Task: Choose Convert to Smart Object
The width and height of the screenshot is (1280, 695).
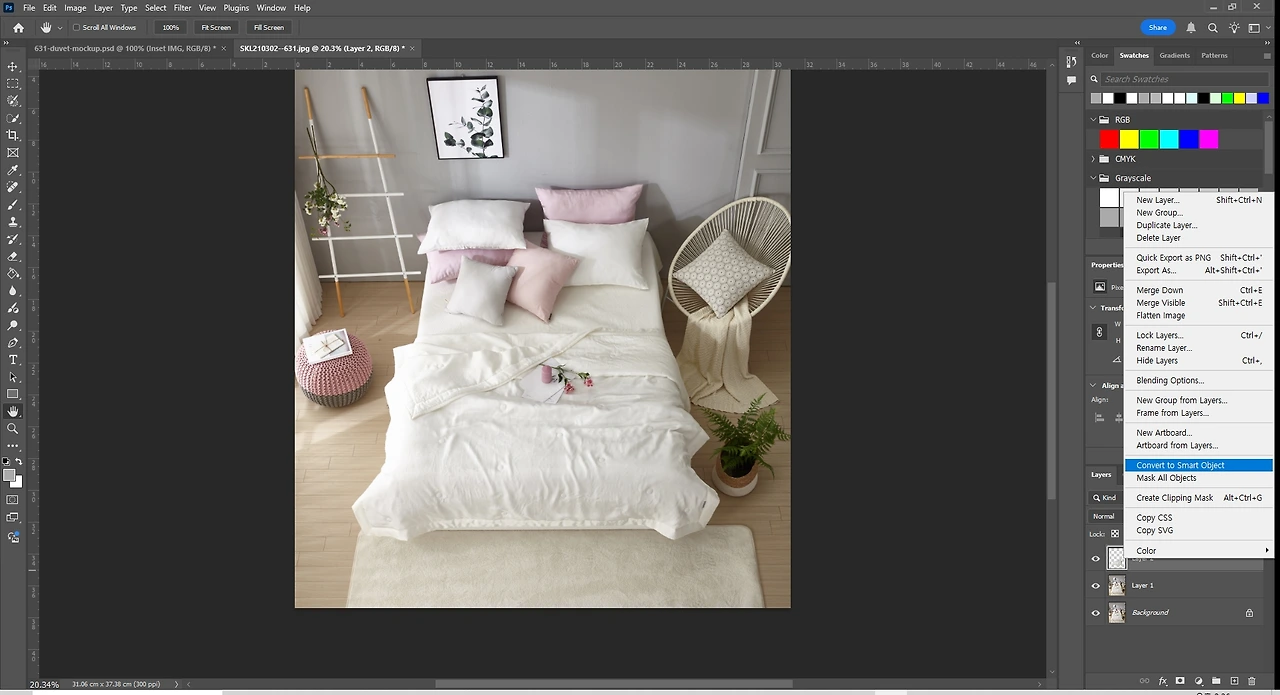Action: [1180, 465]
